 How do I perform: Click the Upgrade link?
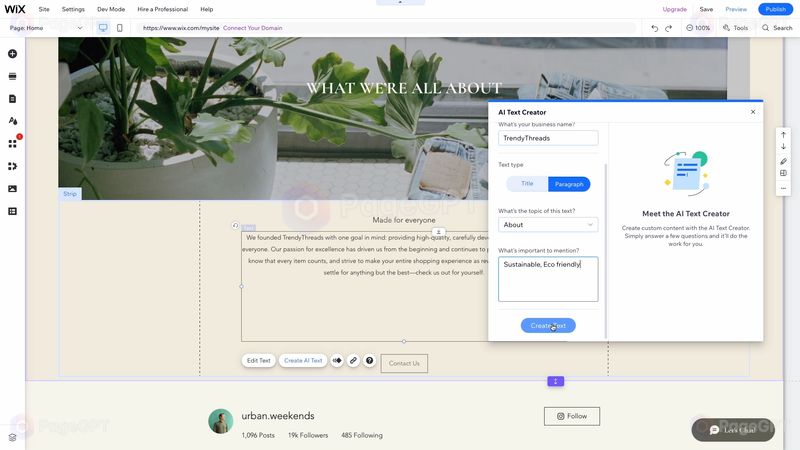point(674,9)
